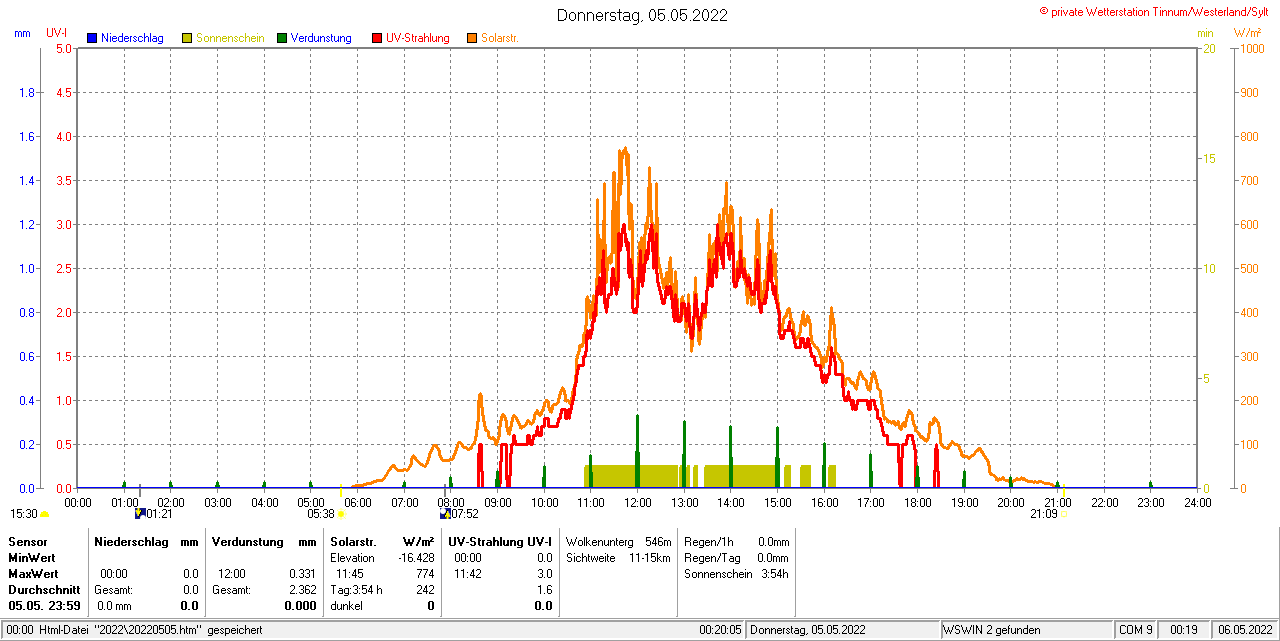Click the 'Solarstr.' legend label
Viewport: 1280px width, 641px height.
tap(500, 38)
